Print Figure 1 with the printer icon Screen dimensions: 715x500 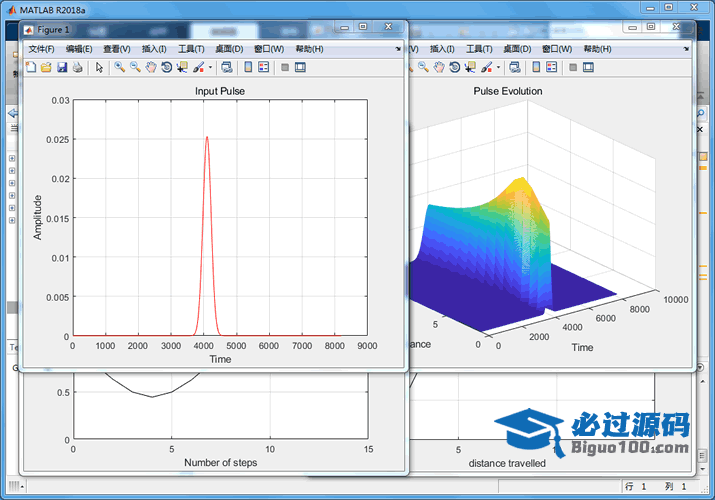(x=77, y=67)
